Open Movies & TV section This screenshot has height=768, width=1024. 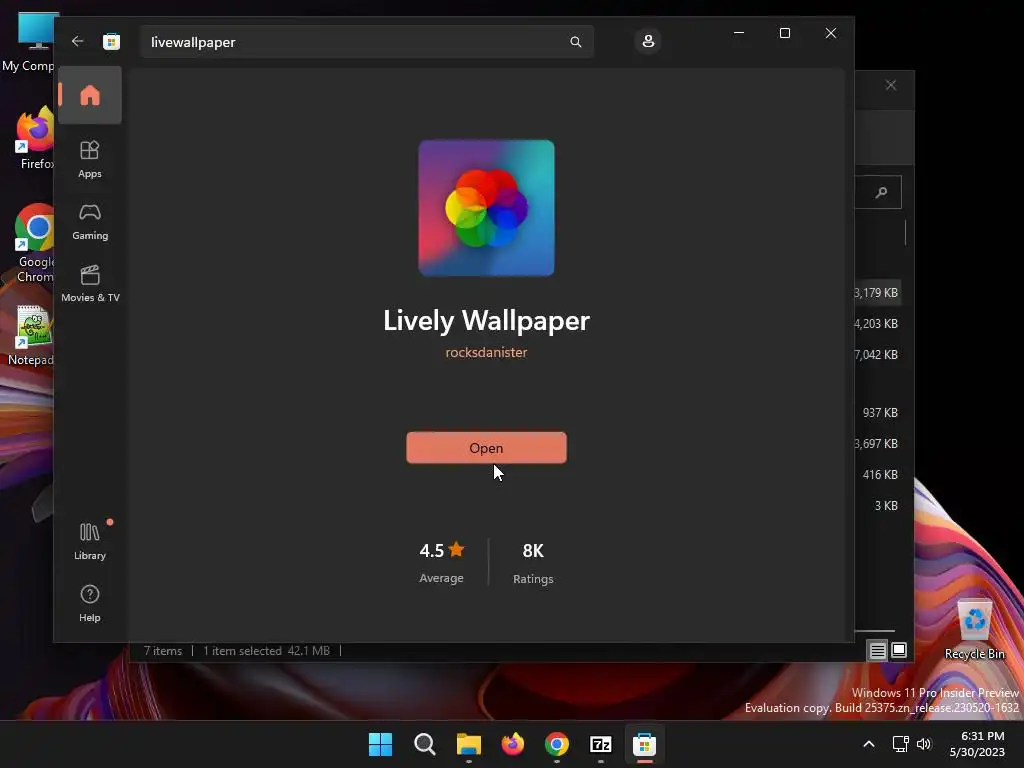pos(90,283)
